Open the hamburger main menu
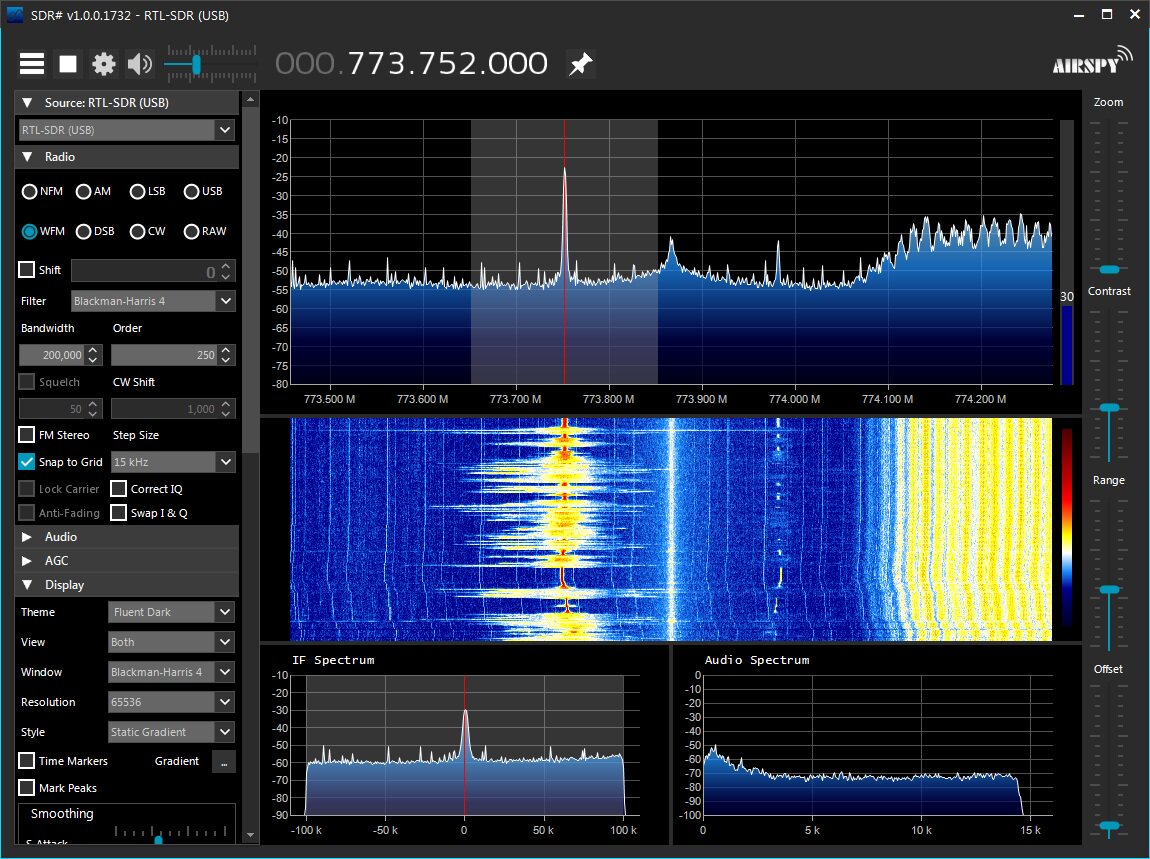The height and width of the screenshot is (859, 1150). (x=32, y=64)
